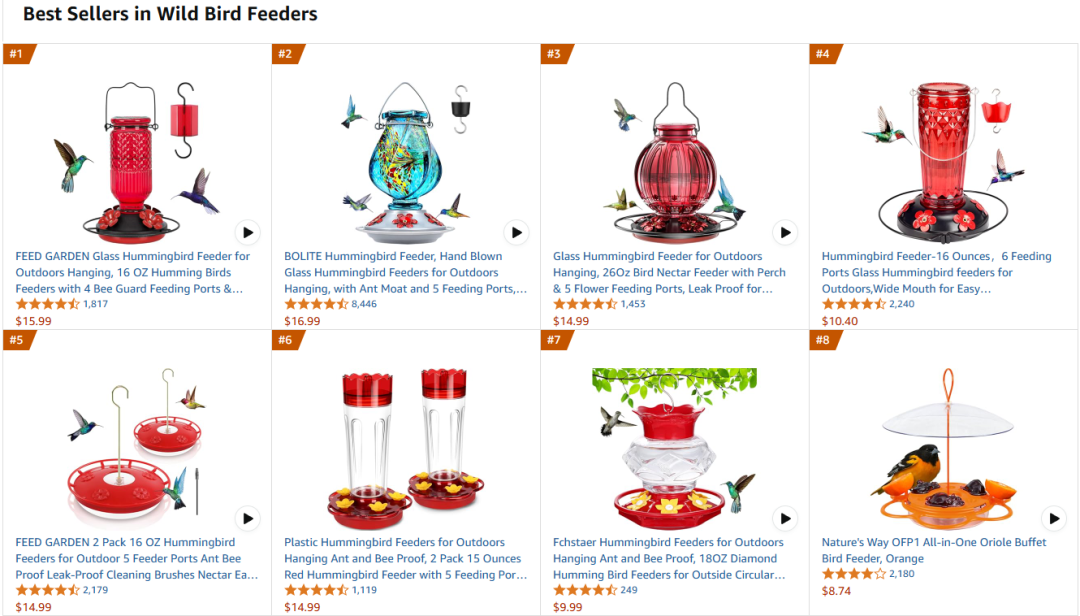Image resolution: width=1080 pixels, height=616 pixels.
Task: Play video for #5 FEED GARDEN 2 Pack
Action: point(248,518)
